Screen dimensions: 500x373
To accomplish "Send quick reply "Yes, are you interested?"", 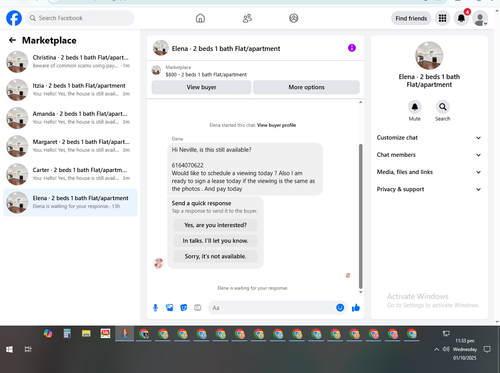I will coord(215,225).
